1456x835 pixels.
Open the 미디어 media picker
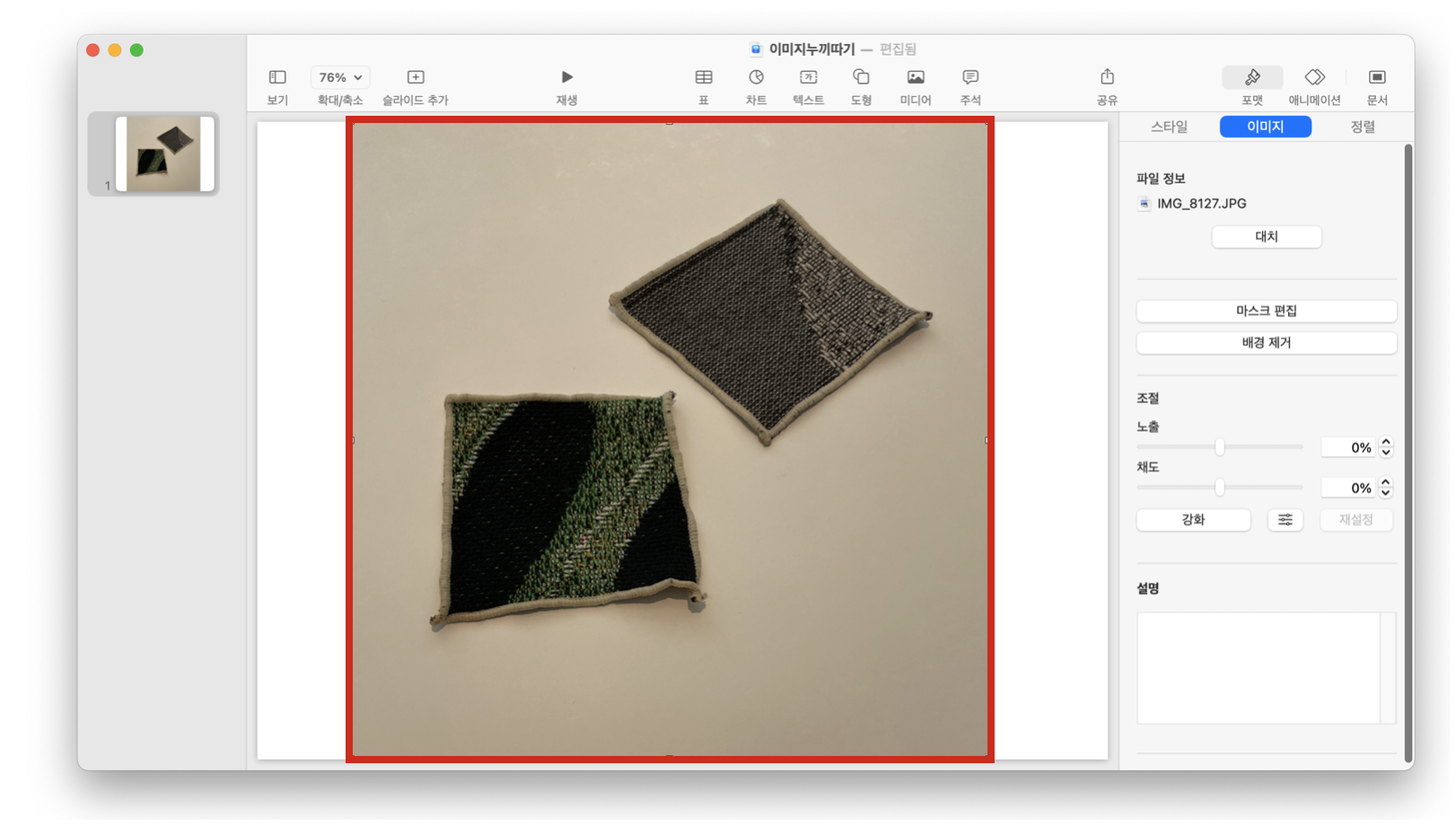(916, 77)
